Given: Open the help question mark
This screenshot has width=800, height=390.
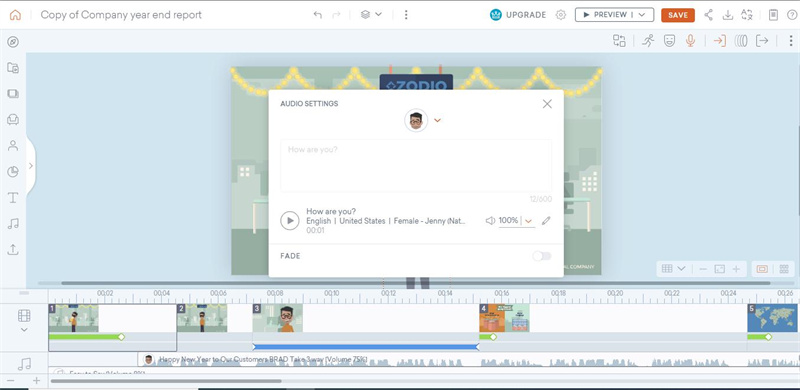Looking at the screenshot, I should coord(791,15).
